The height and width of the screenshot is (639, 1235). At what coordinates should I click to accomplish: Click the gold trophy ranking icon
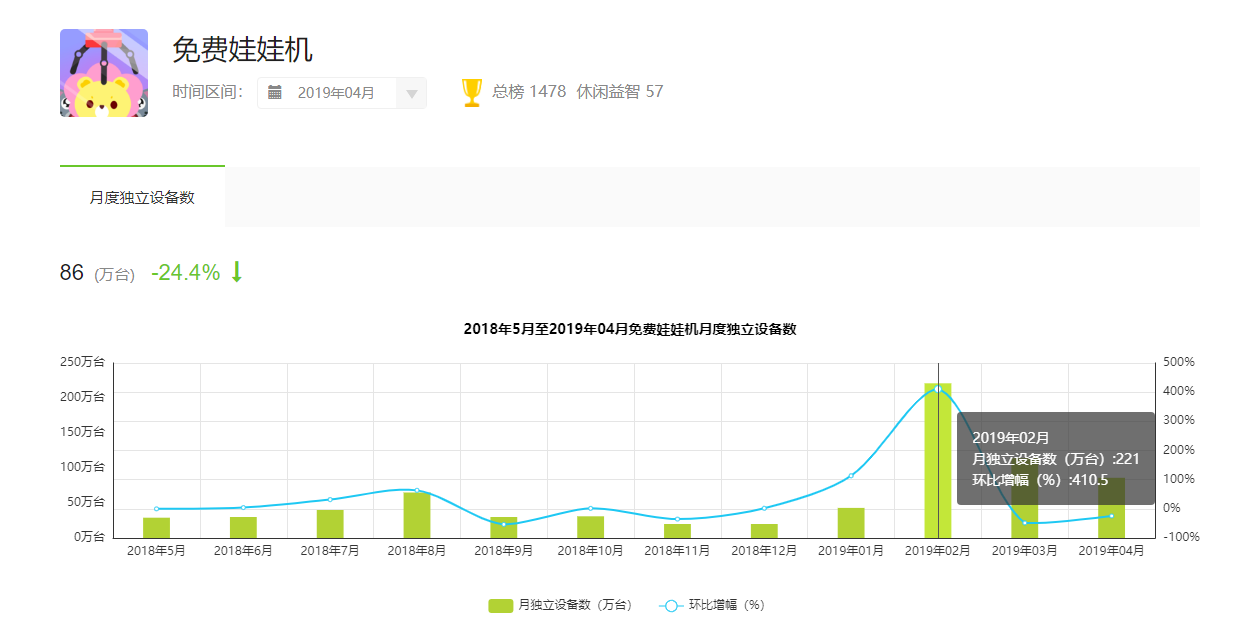(x=472, y=92)
